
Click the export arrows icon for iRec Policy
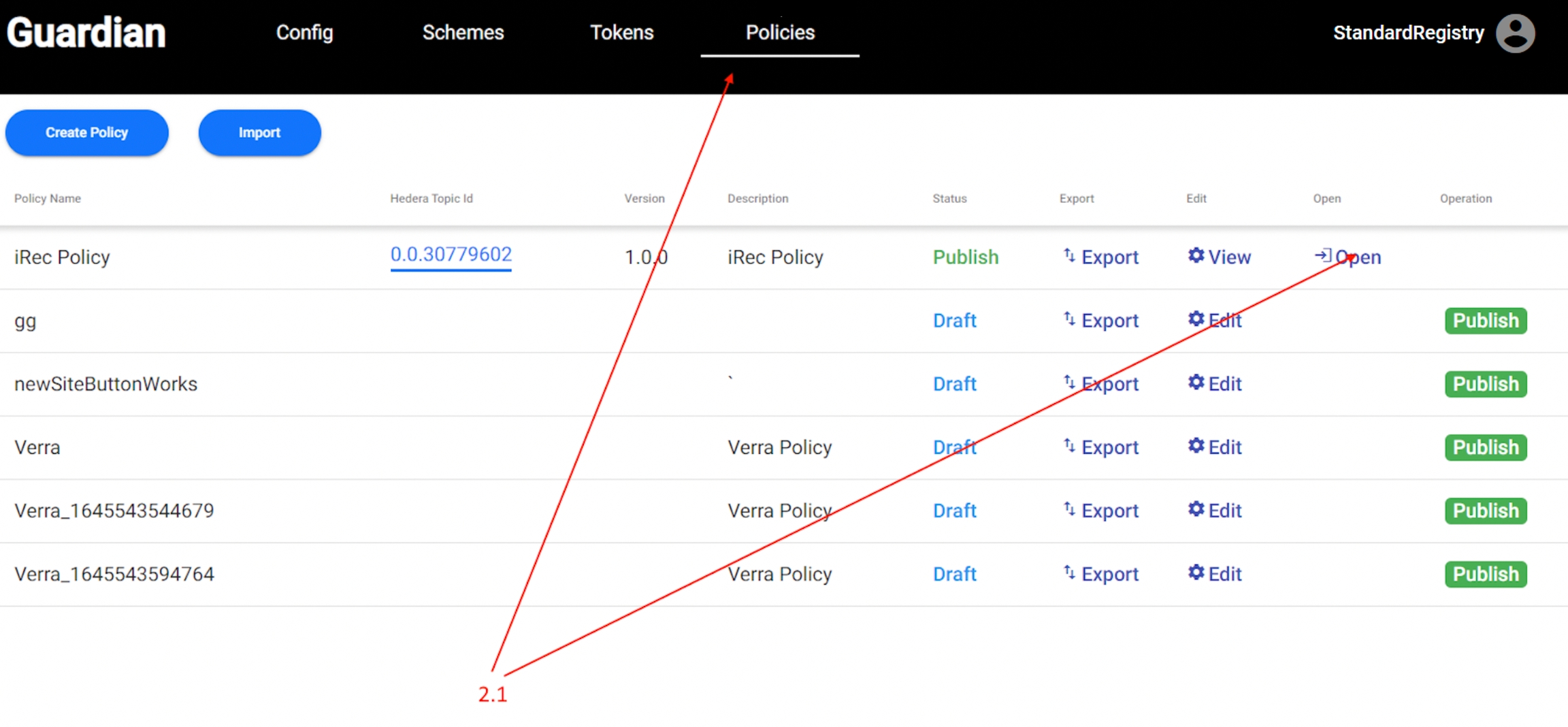click(1069, 255)
